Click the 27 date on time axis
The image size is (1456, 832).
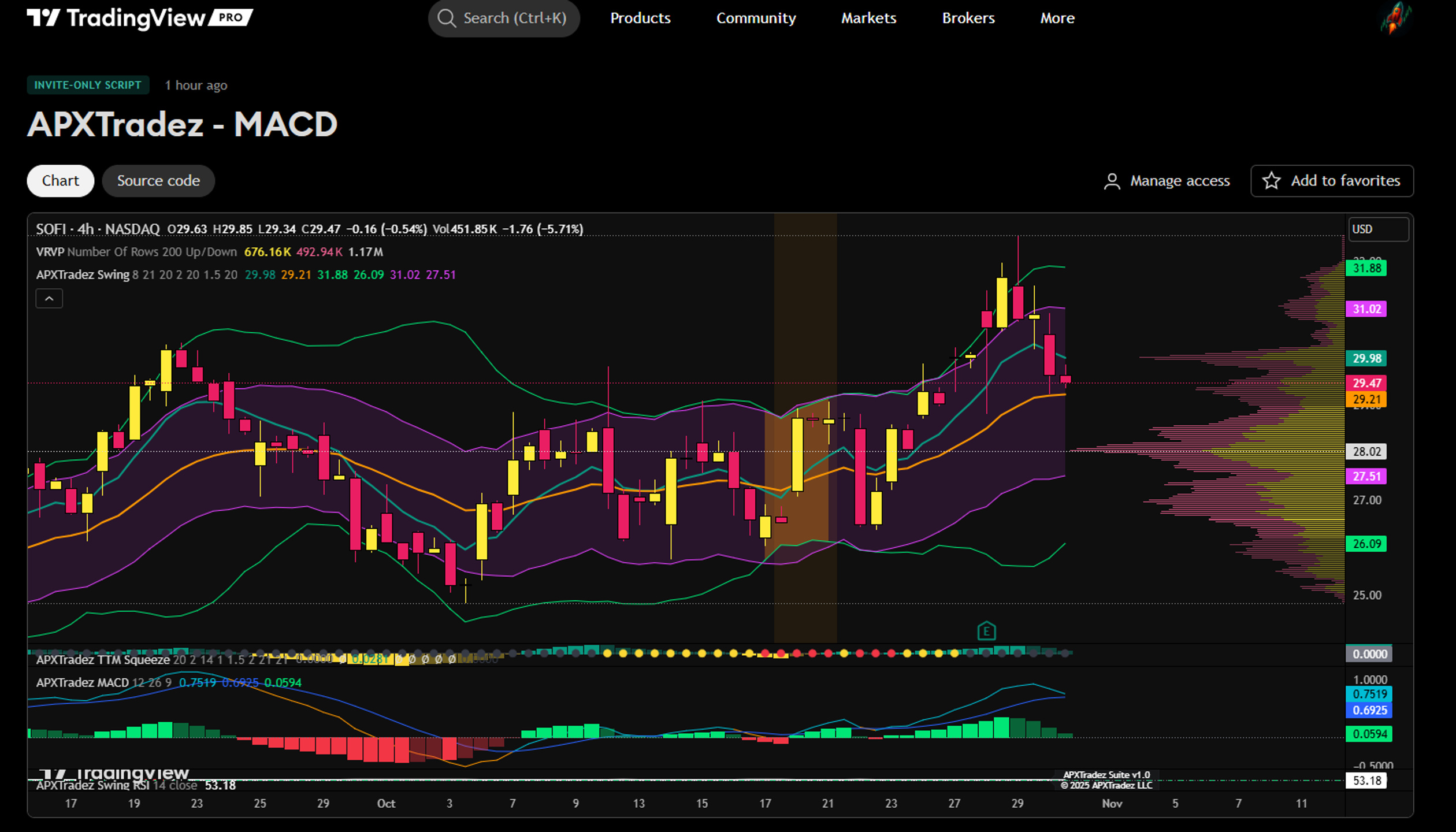[x=954, y=804]
